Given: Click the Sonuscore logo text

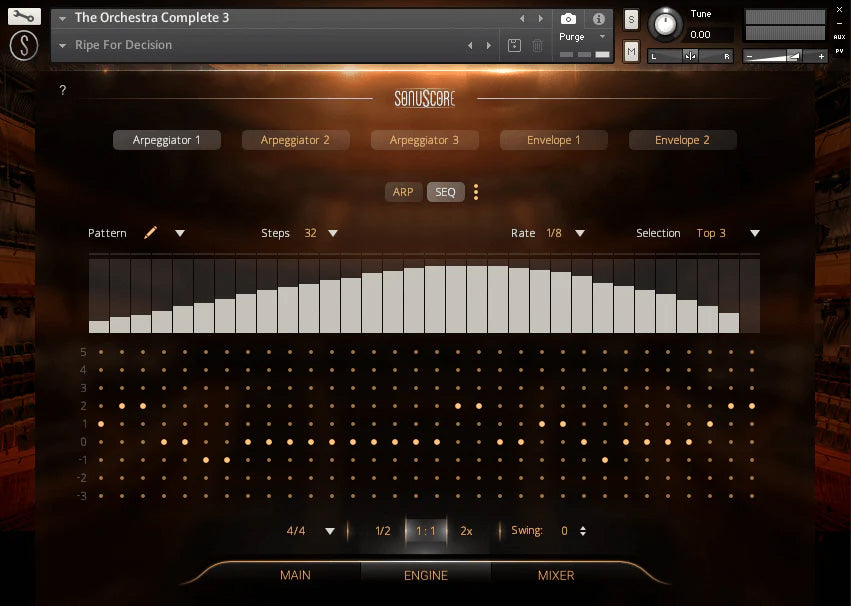Looking at the screenshot, I should pos(424,98).
